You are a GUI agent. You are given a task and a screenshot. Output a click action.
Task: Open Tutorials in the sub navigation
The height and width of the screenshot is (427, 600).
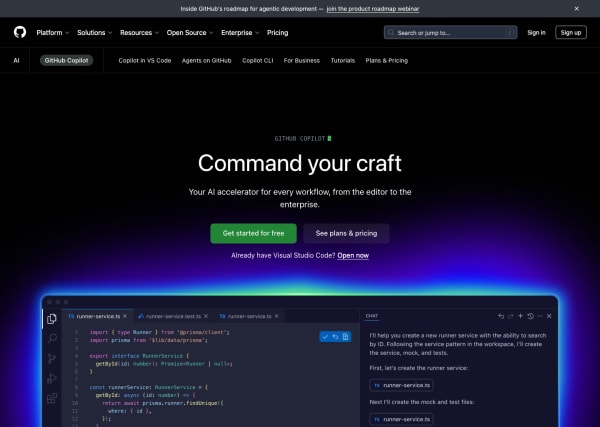coord(342,60)
